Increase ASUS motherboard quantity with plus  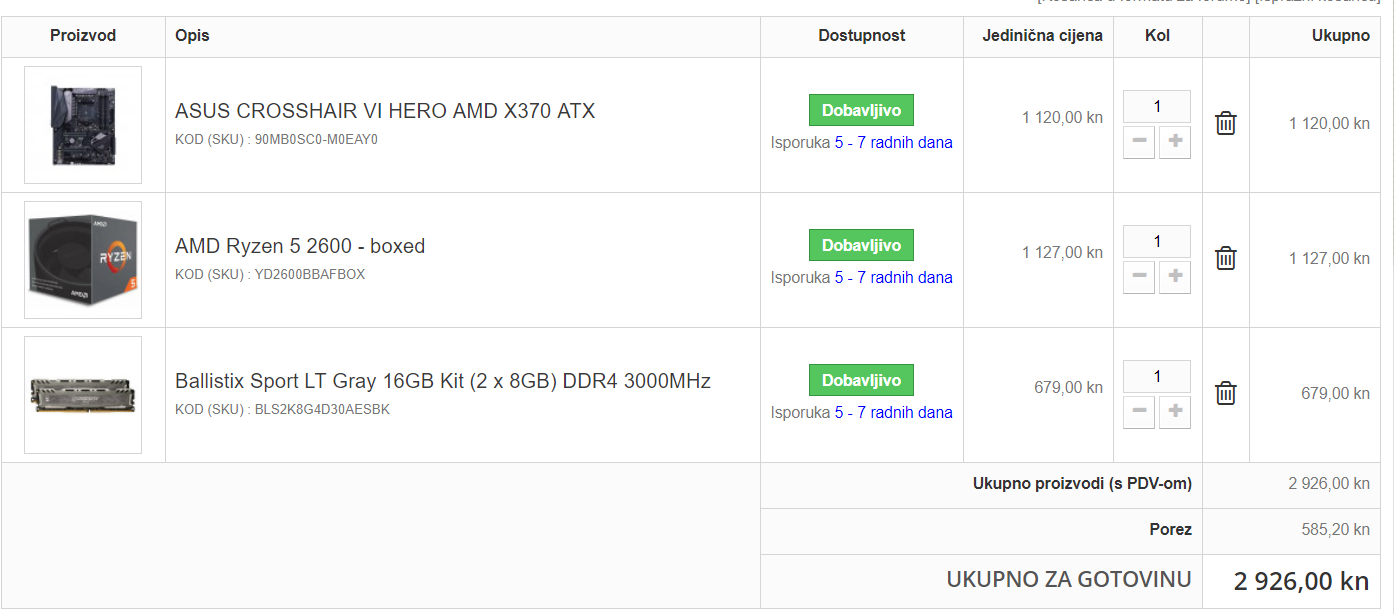pyautogui.click(x=1175, y=142)
